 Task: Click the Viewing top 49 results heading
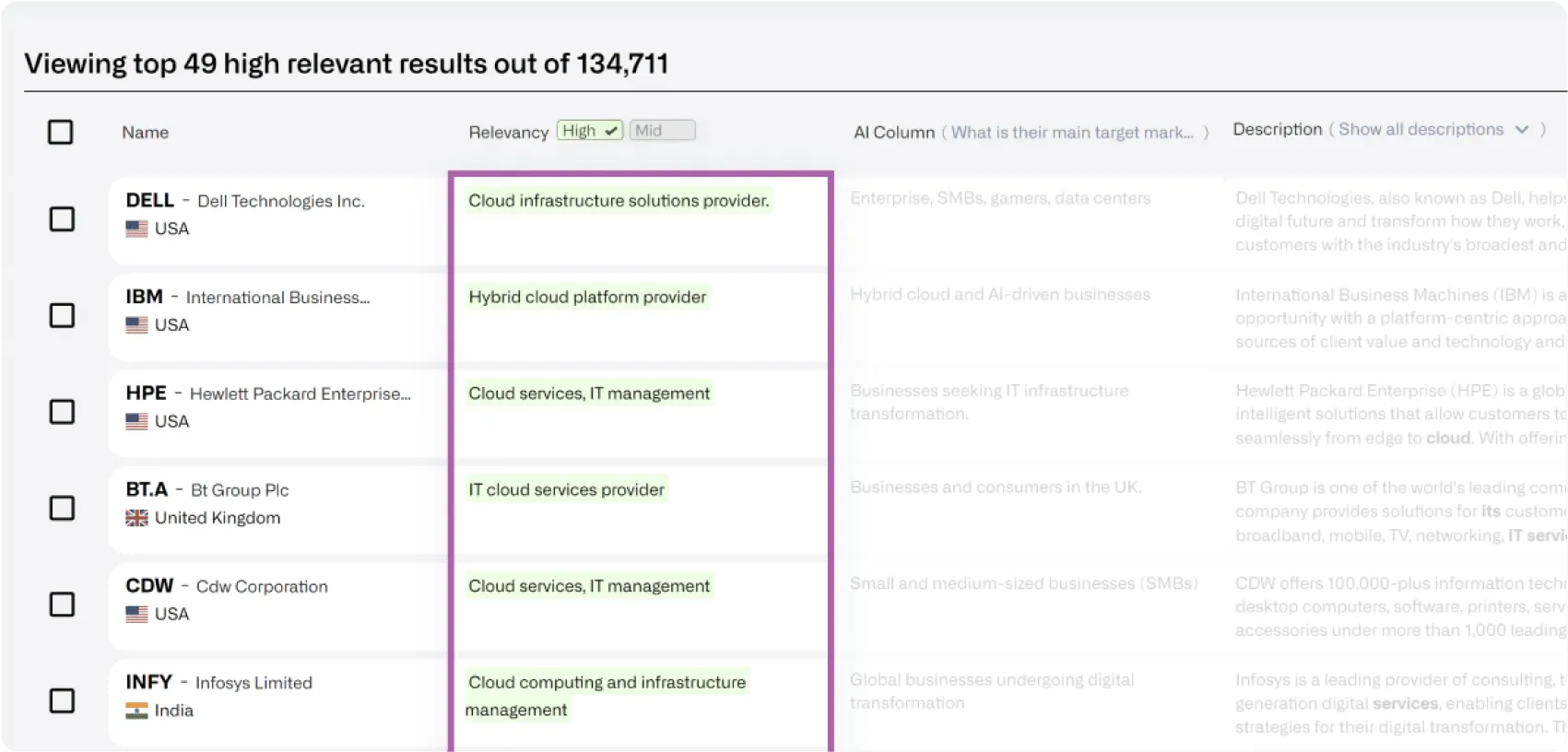348,63
